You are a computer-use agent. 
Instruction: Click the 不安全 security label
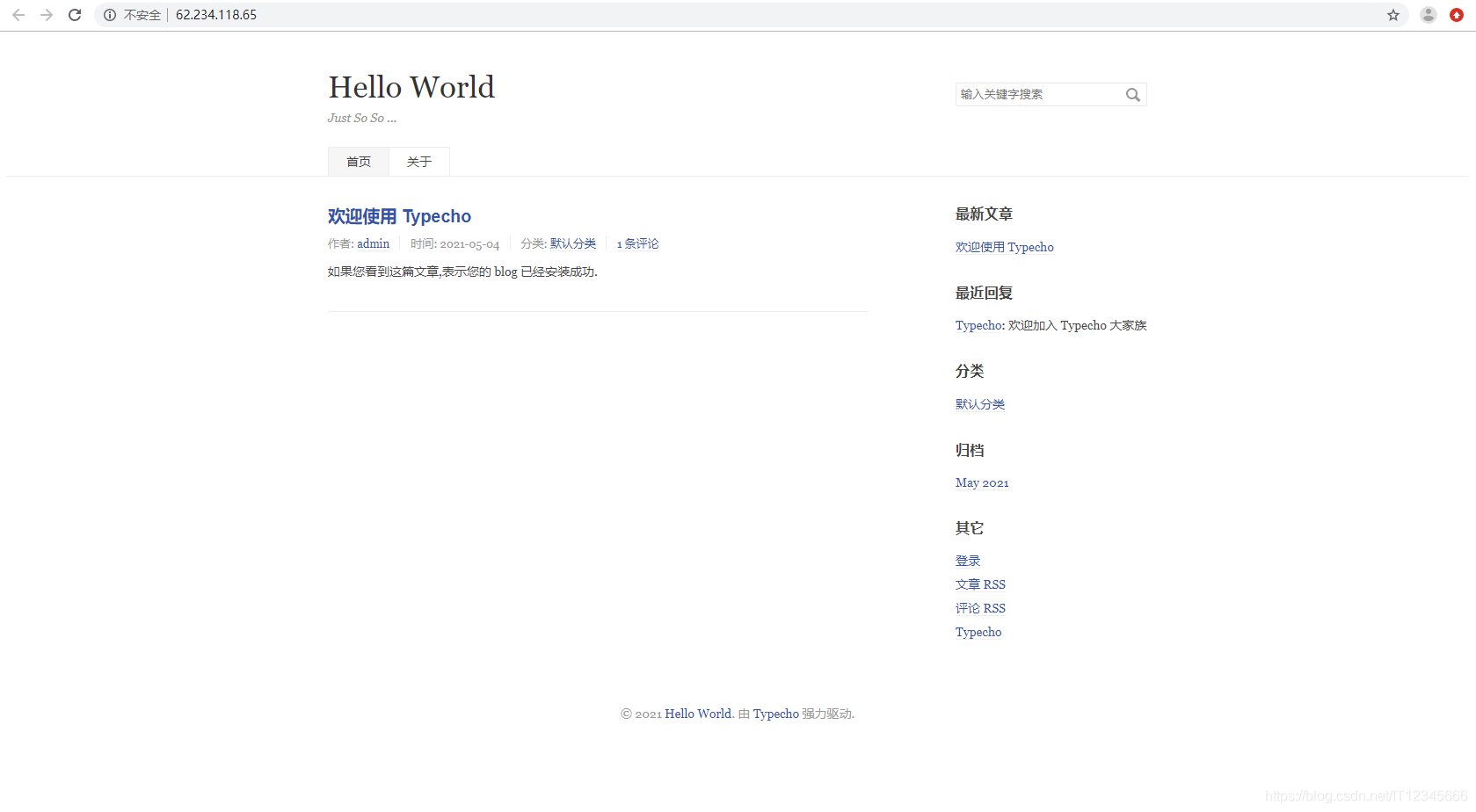point(142,15)
